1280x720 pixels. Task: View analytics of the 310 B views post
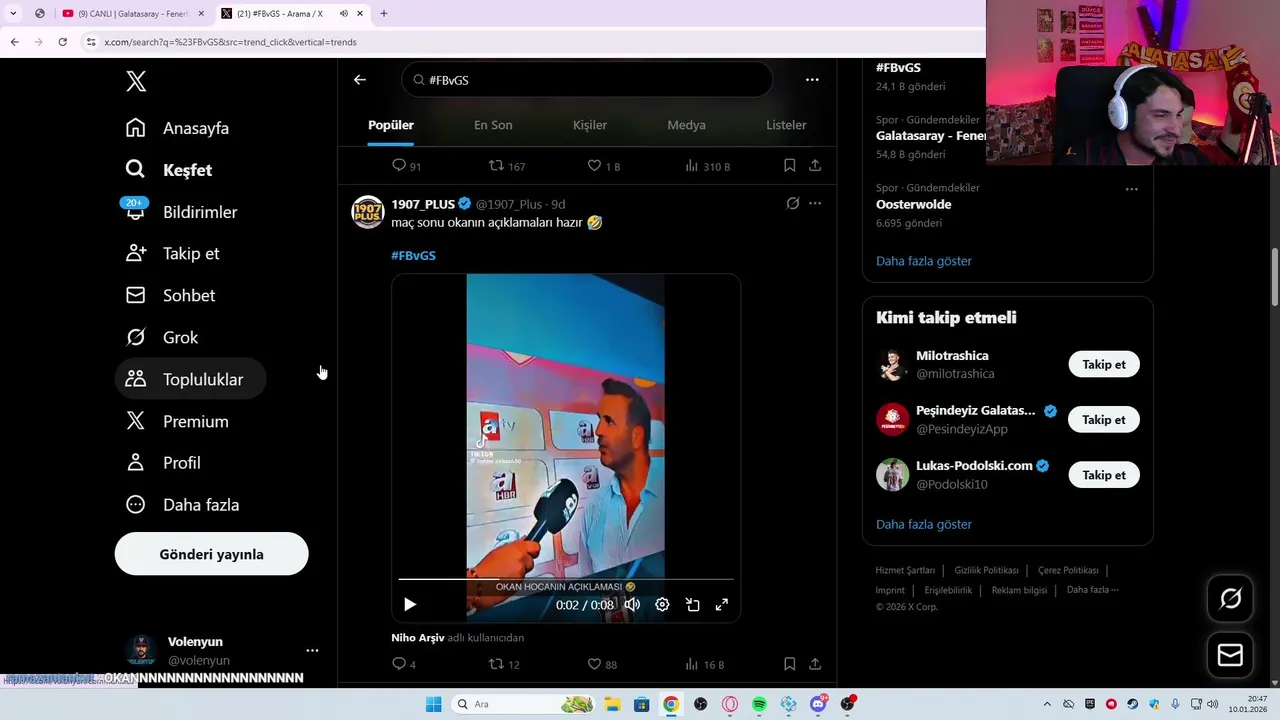pyautogui.click(x=707, y=166)
